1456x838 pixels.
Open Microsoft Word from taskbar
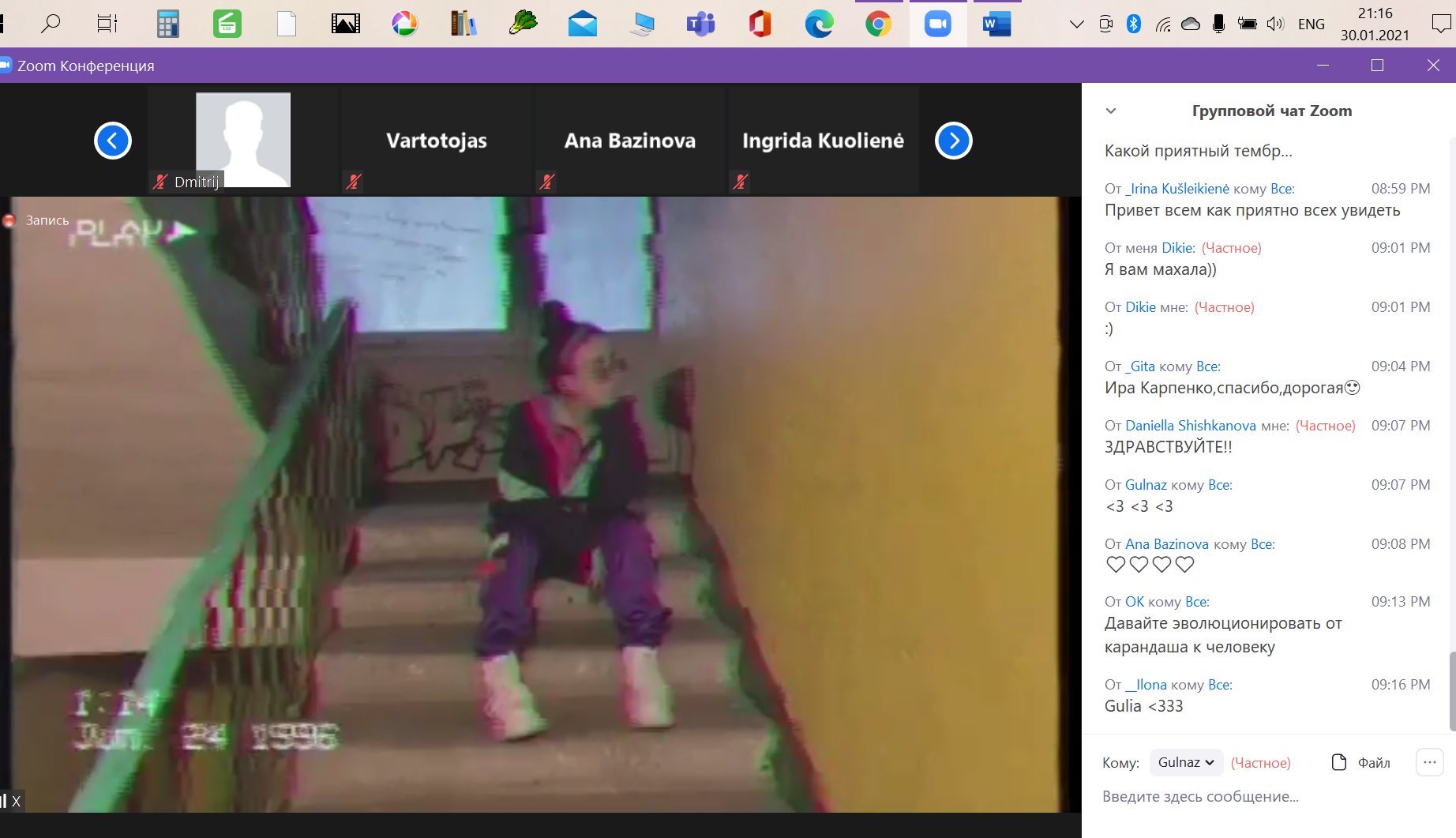click(x=996, y=24)
